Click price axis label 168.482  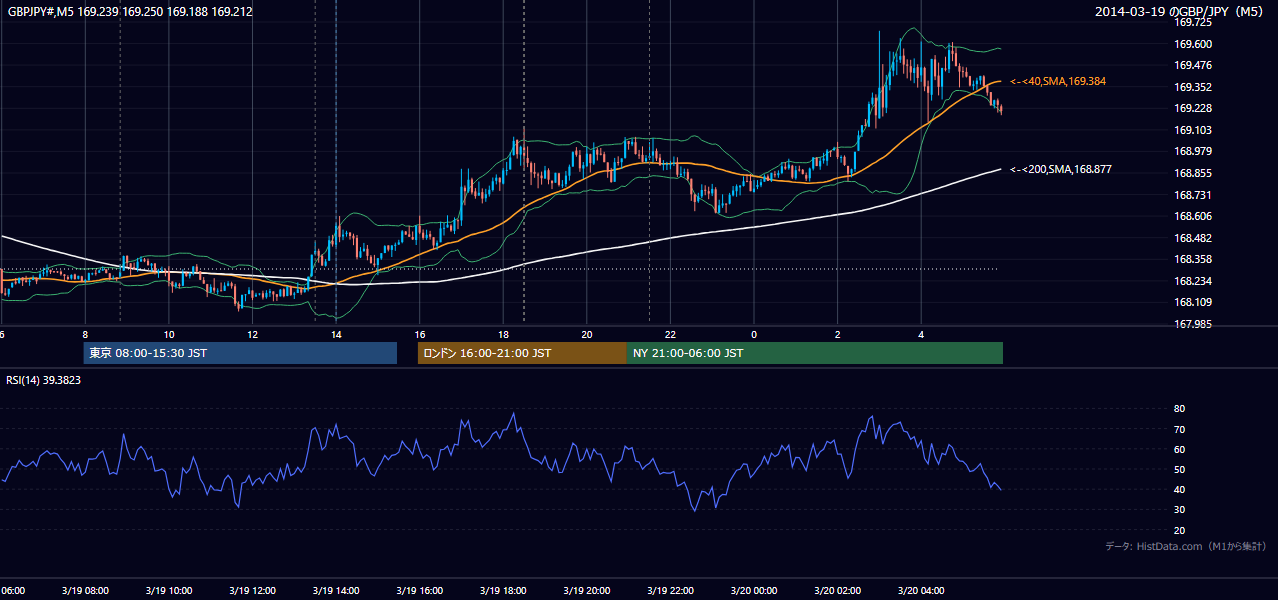(x=1193, y=238)
